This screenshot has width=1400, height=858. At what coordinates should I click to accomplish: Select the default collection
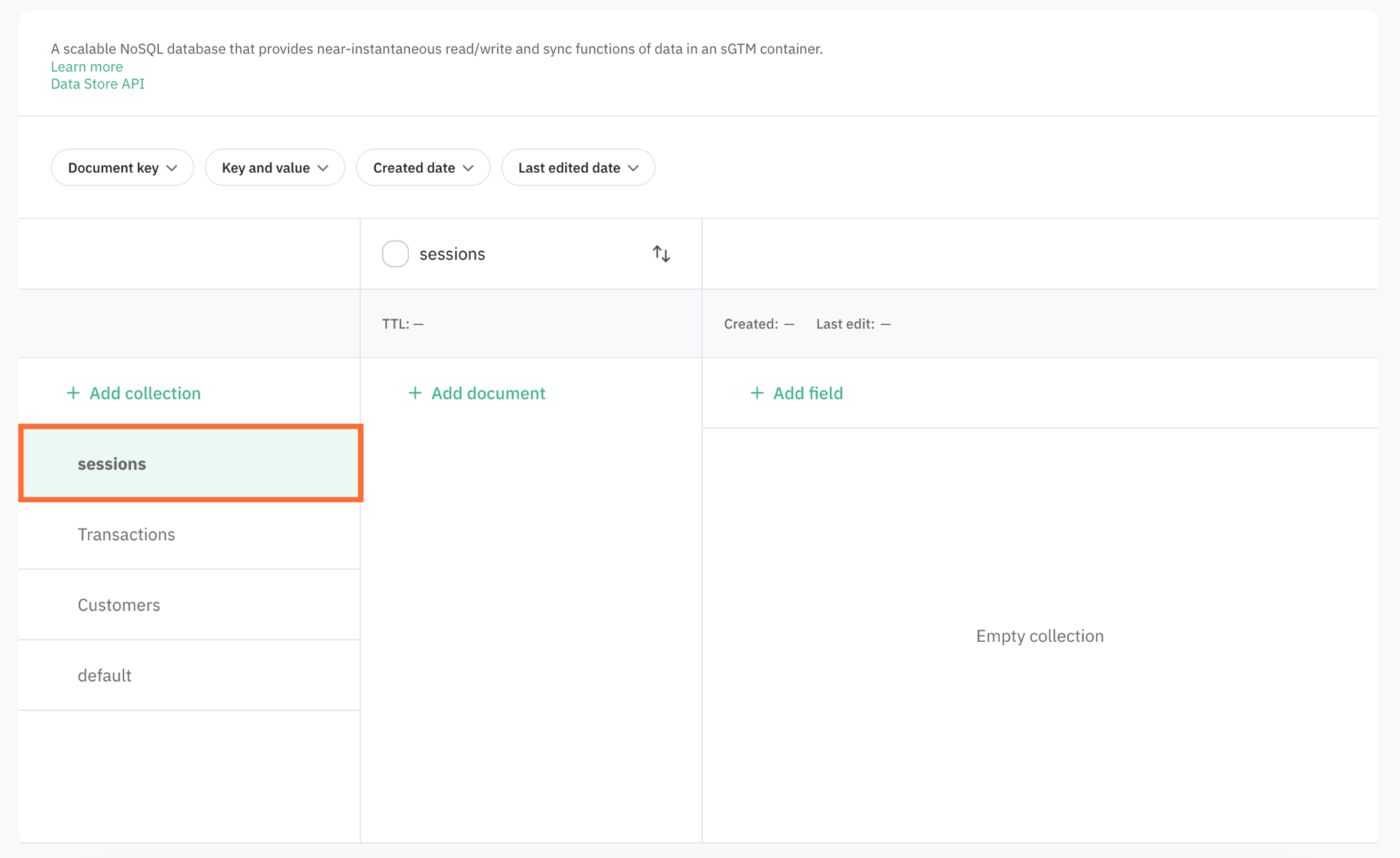[x=189, y=675]
